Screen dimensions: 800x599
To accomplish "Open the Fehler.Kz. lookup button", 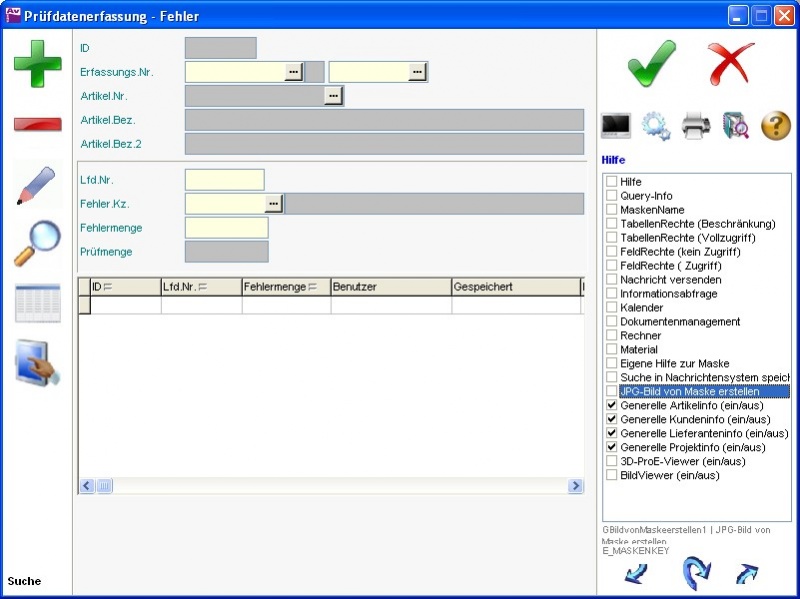I will coord(273,204).
